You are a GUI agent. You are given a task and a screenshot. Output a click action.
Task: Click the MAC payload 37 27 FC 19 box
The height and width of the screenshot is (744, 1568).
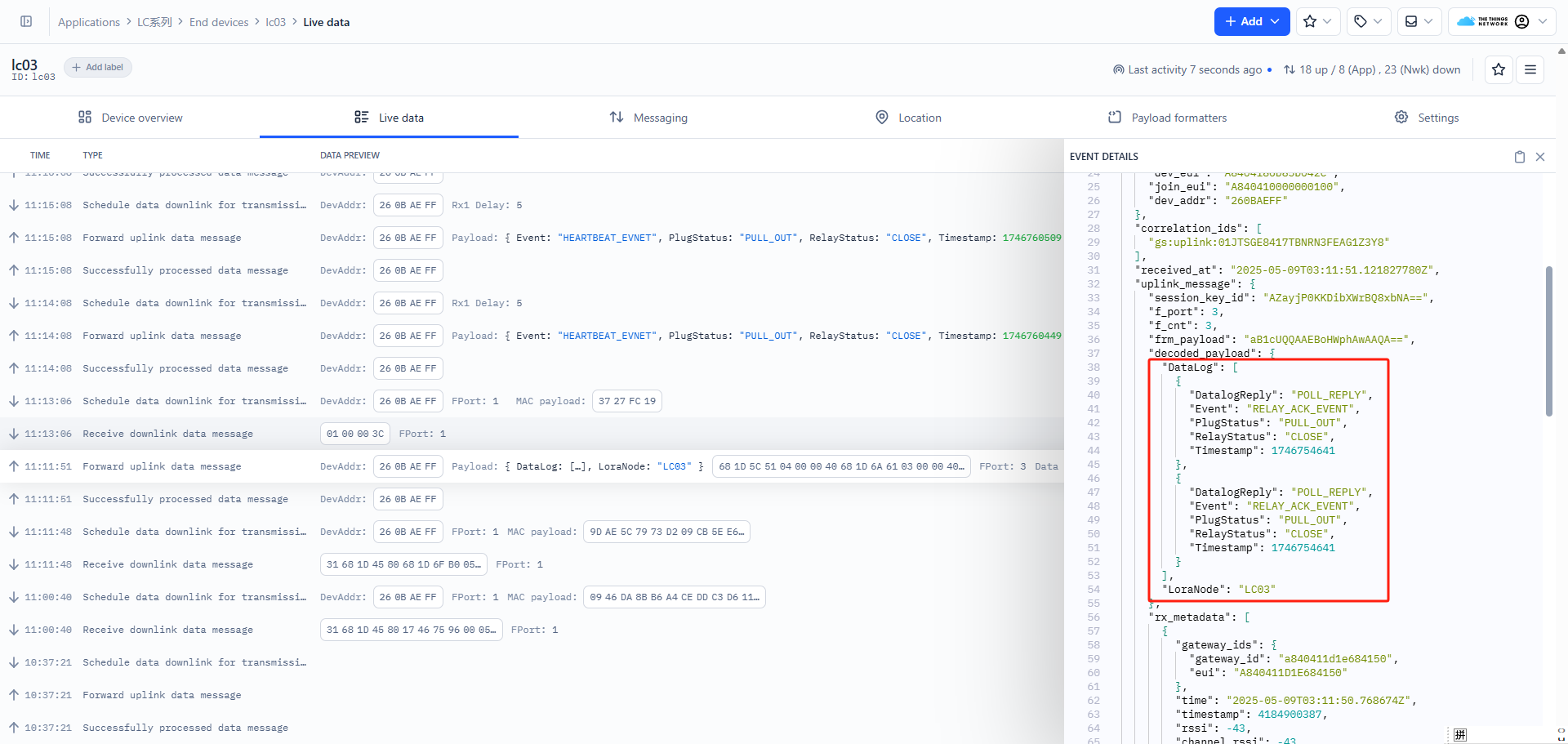click(x=627, y=401)
